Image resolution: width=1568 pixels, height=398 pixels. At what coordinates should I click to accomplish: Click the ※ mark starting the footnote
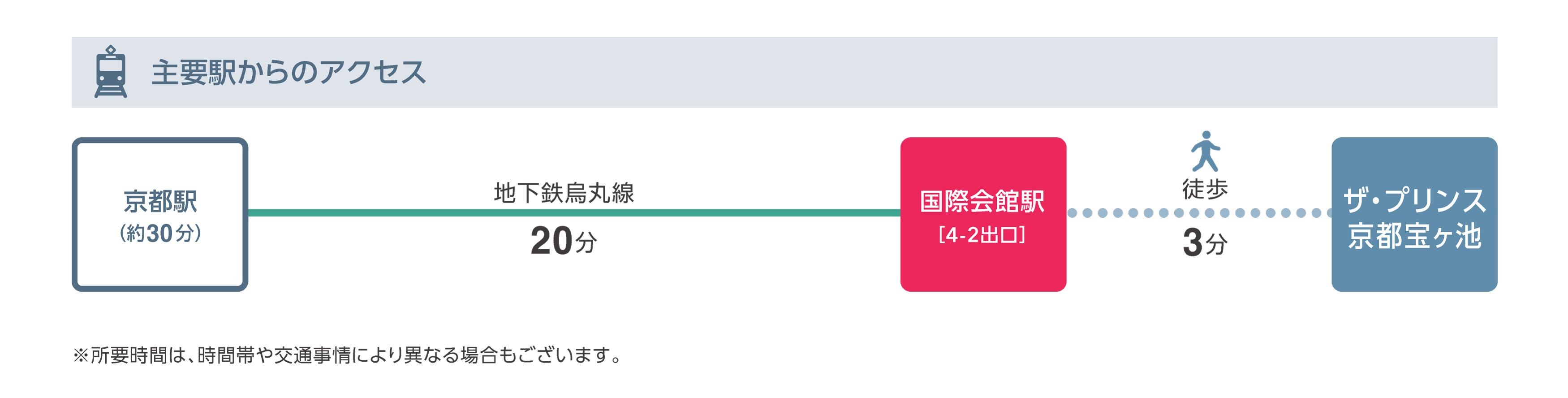tap(80, 355)
